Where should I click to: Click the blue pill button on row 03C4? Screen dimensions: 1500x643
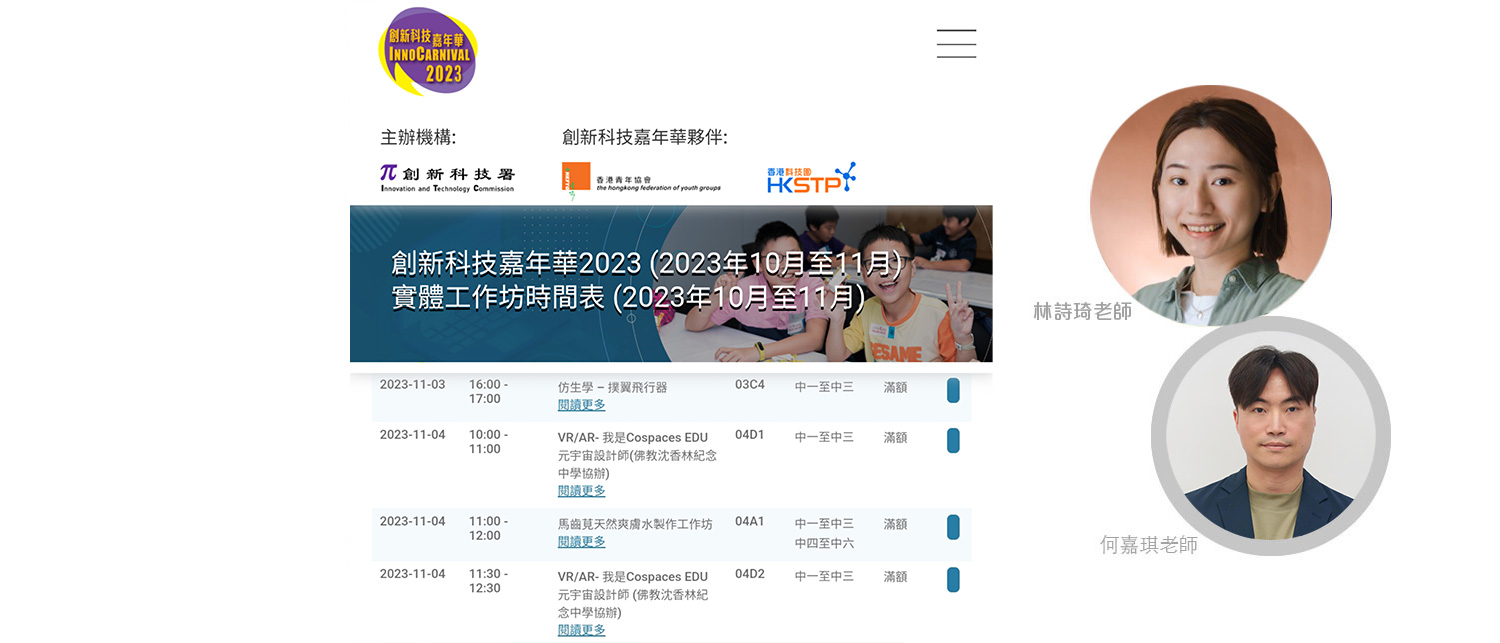tap(951, 390)
